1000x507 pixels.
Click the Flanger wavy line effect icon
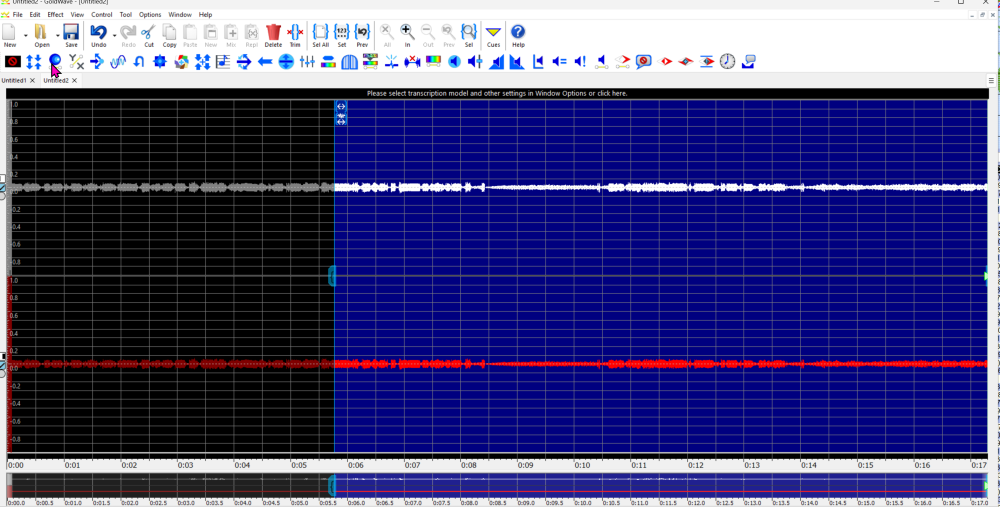[117, 62]
